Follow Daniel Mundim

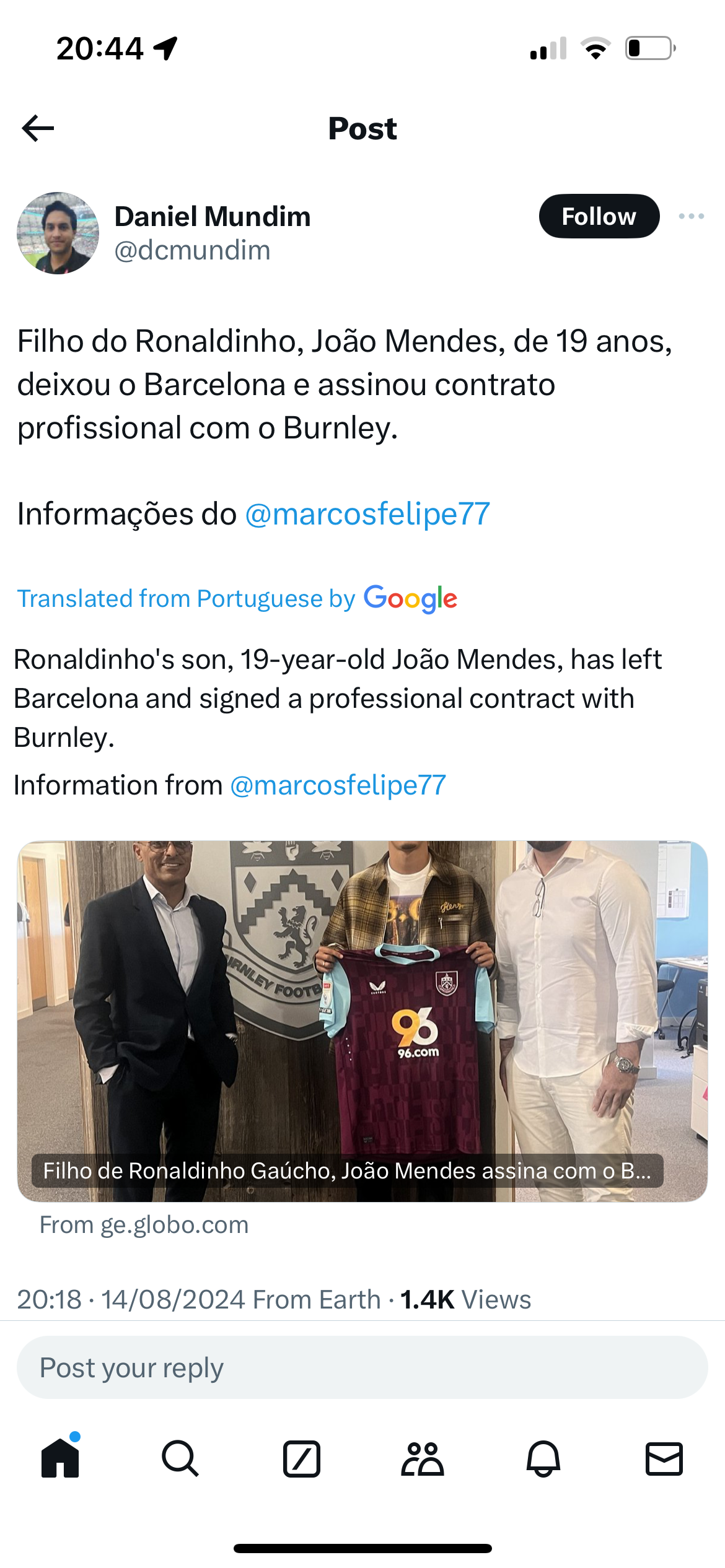coord(599,216)
